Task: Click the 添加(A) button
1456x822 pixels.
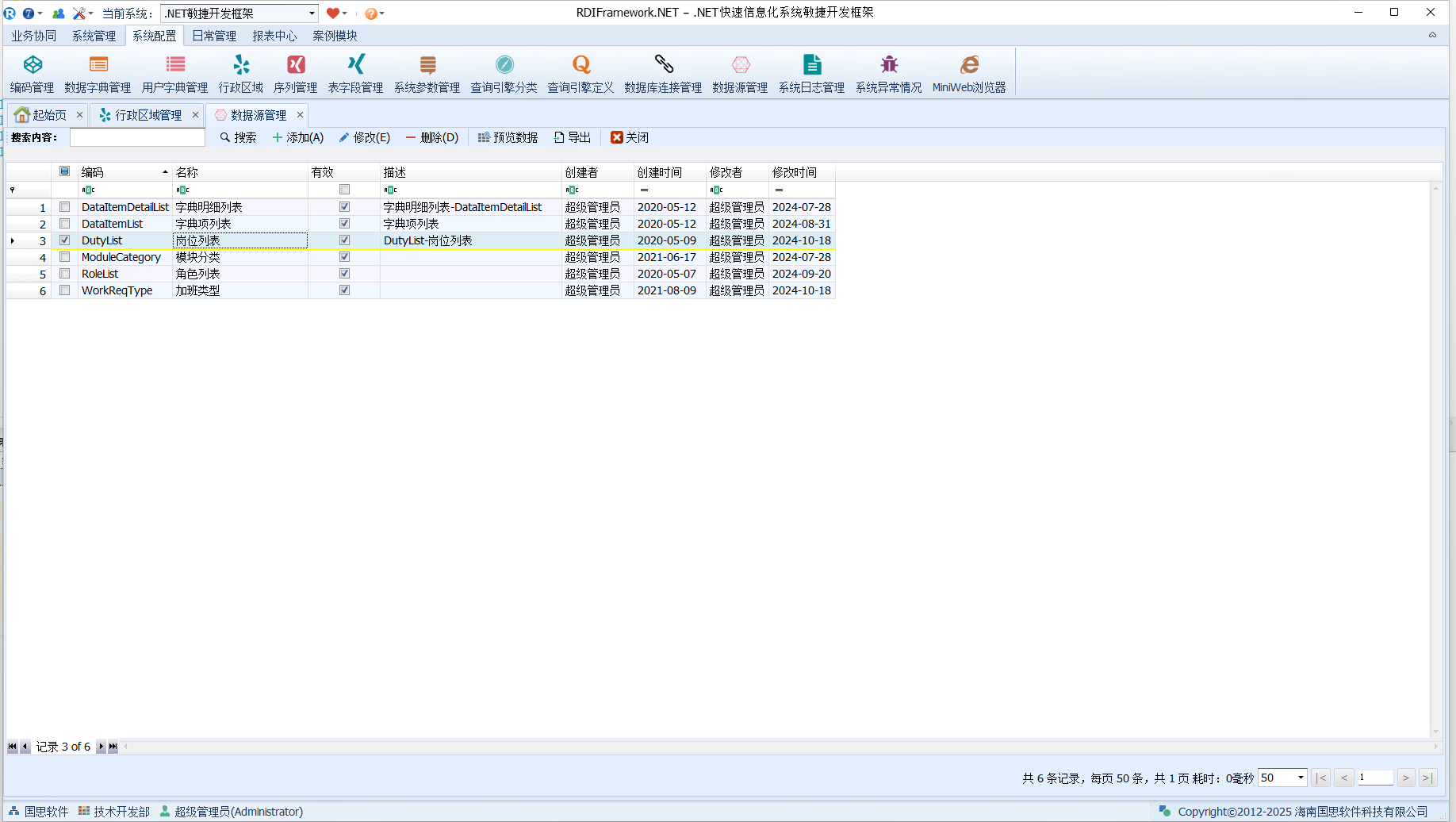Action: coord(298,137)
